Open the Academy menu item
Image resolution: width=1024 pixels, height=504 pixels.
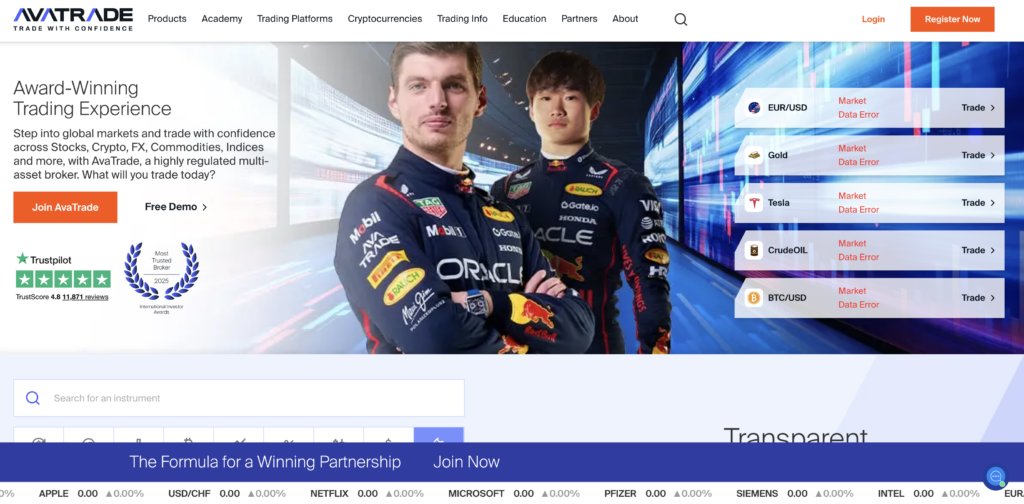[x=221, y=19]
